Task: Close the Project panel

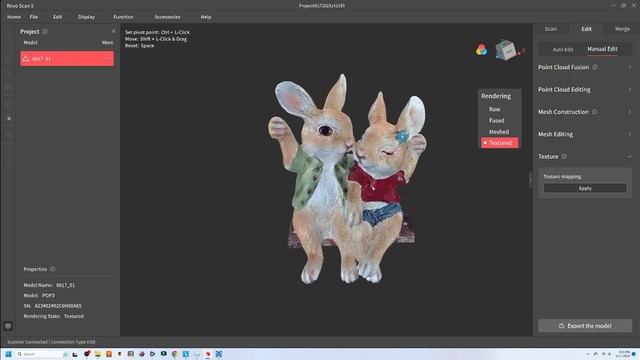Action: click(113, 31)
